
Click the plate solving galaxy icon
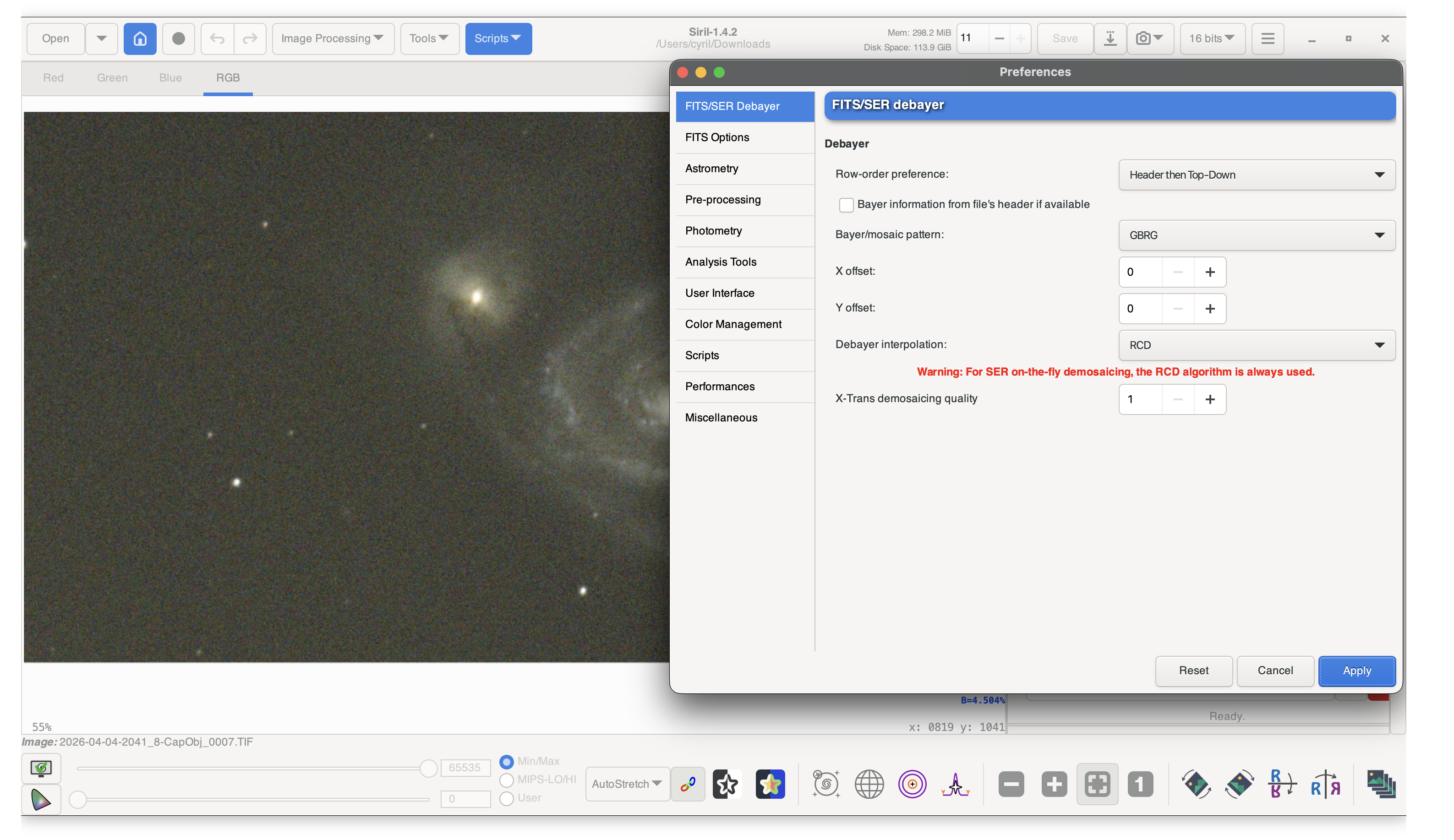click(x=825, y=784)
